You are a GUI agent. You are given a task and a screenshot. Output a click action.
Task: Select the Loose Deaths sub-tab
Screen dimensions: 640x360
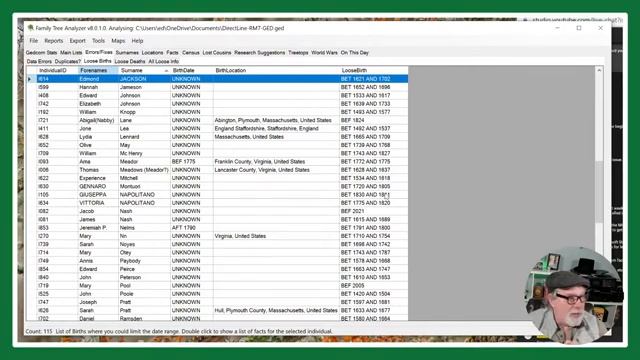coord(130,62)
